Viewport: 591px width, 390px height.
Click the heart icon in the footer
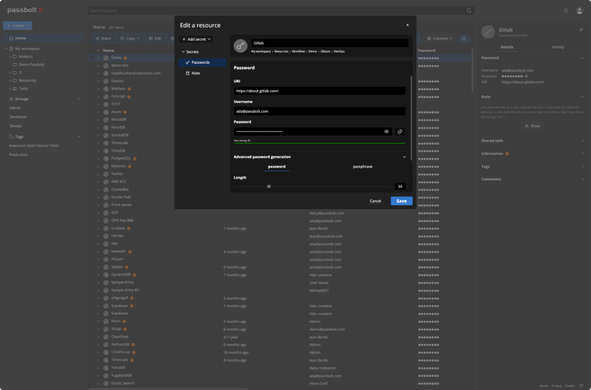click(x=581, y=385)
